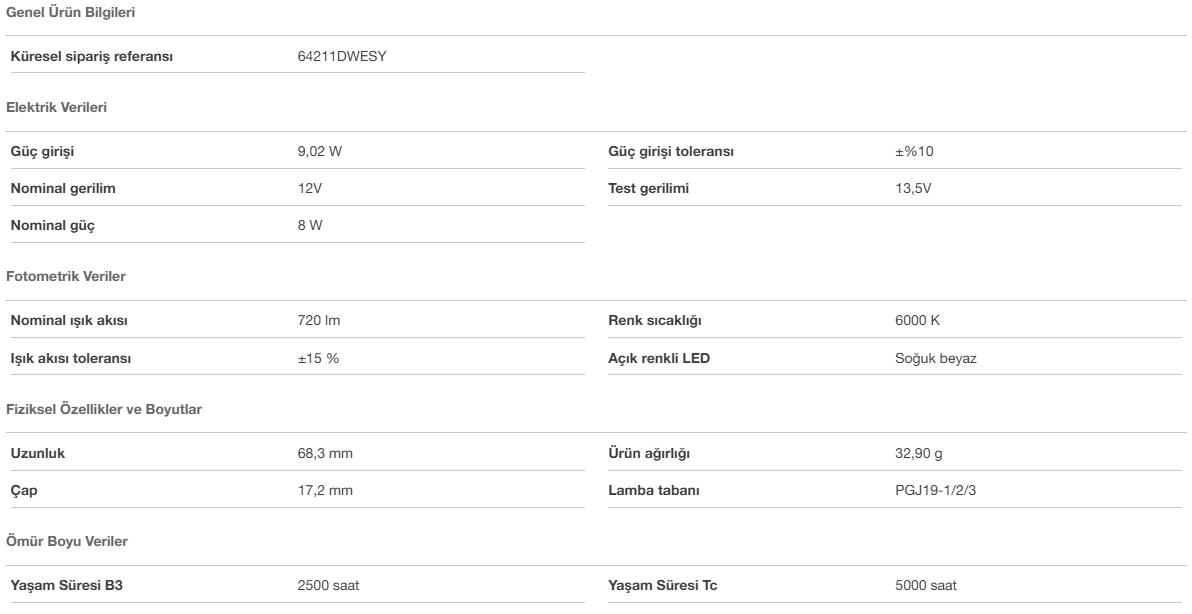This screenshot has width=1192, height=614.
Task: Select the Renk sıcaklığı value 6000 K
Action: pyautogui.click(x=918, y=321)
